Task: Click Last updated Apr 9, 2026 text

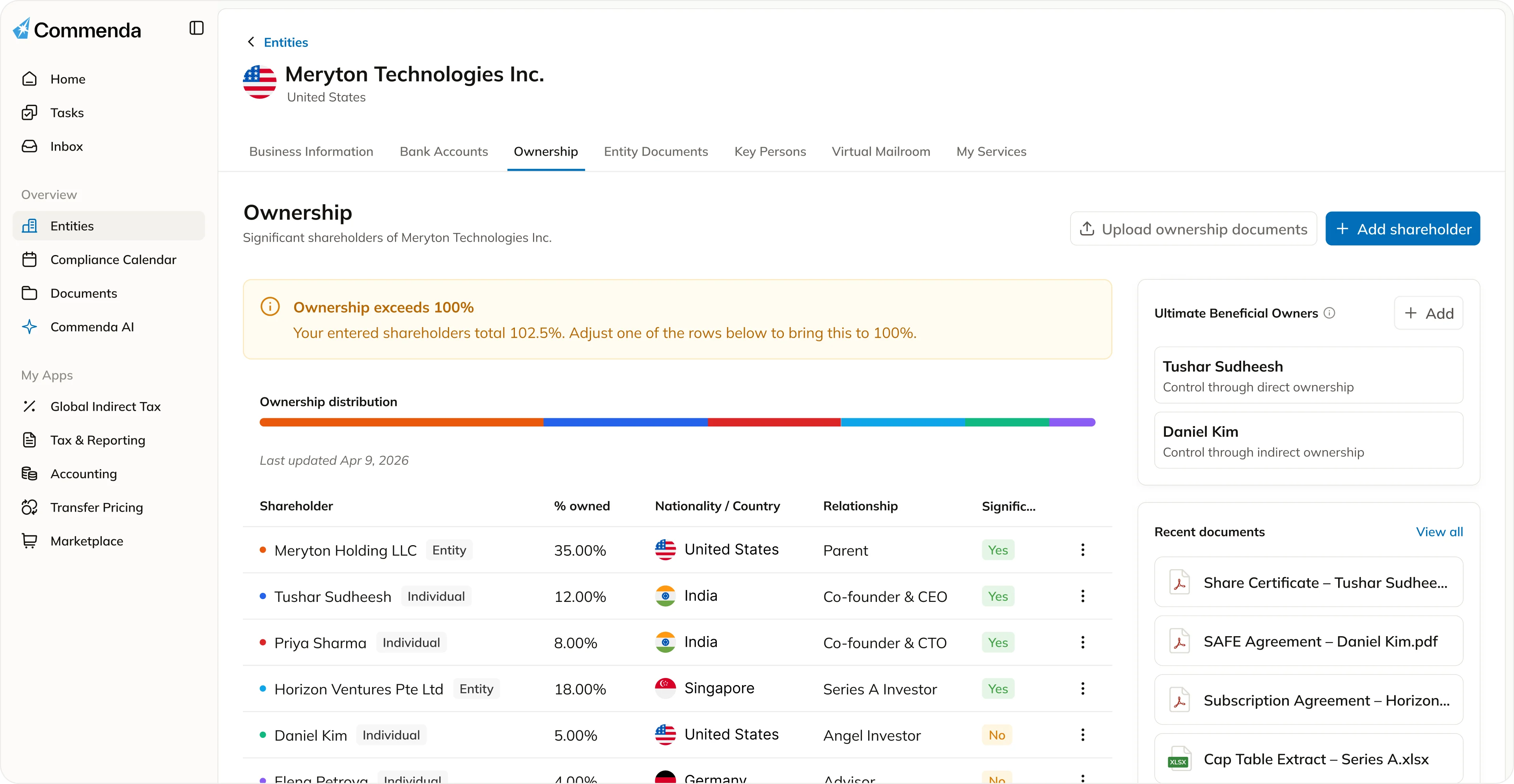Action: coord(334,461)
